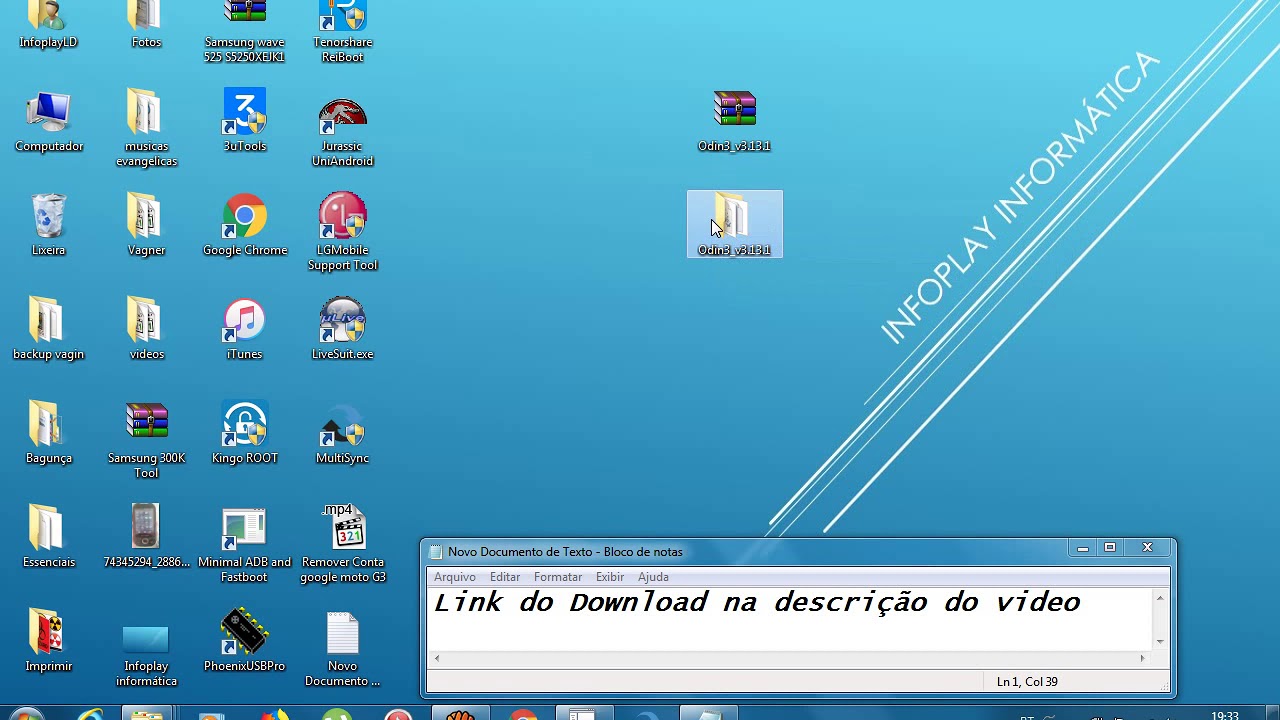Select the Minimal ADB and Fastboot icon
Screen dimensions: 1280x720
[244, 544]
